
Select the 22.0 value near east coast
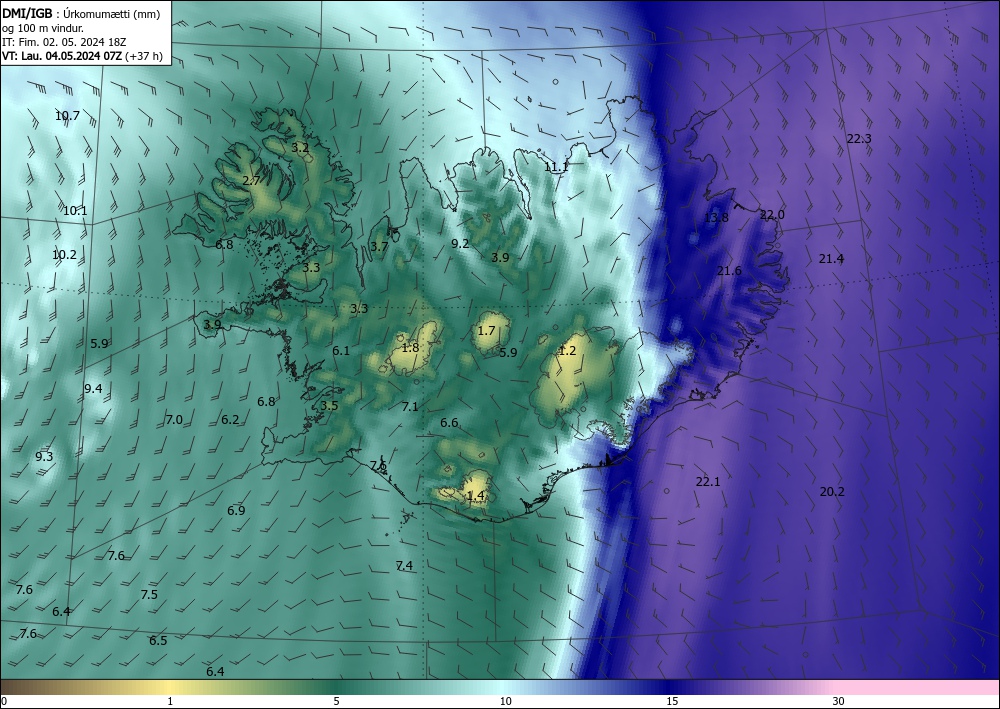pyautogui.click(x=772, y=215)
